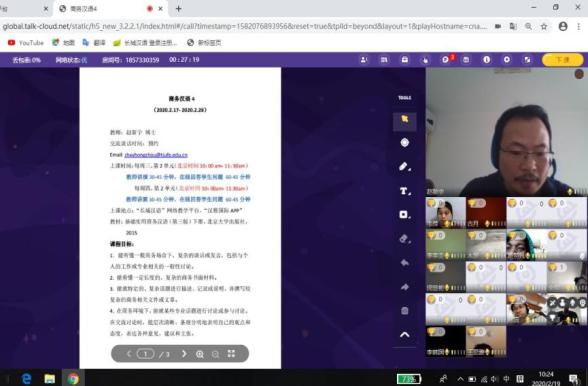This screenshot has height=386, width=588.
Task: Switch to the first browser tab
Action: [24, 8]
